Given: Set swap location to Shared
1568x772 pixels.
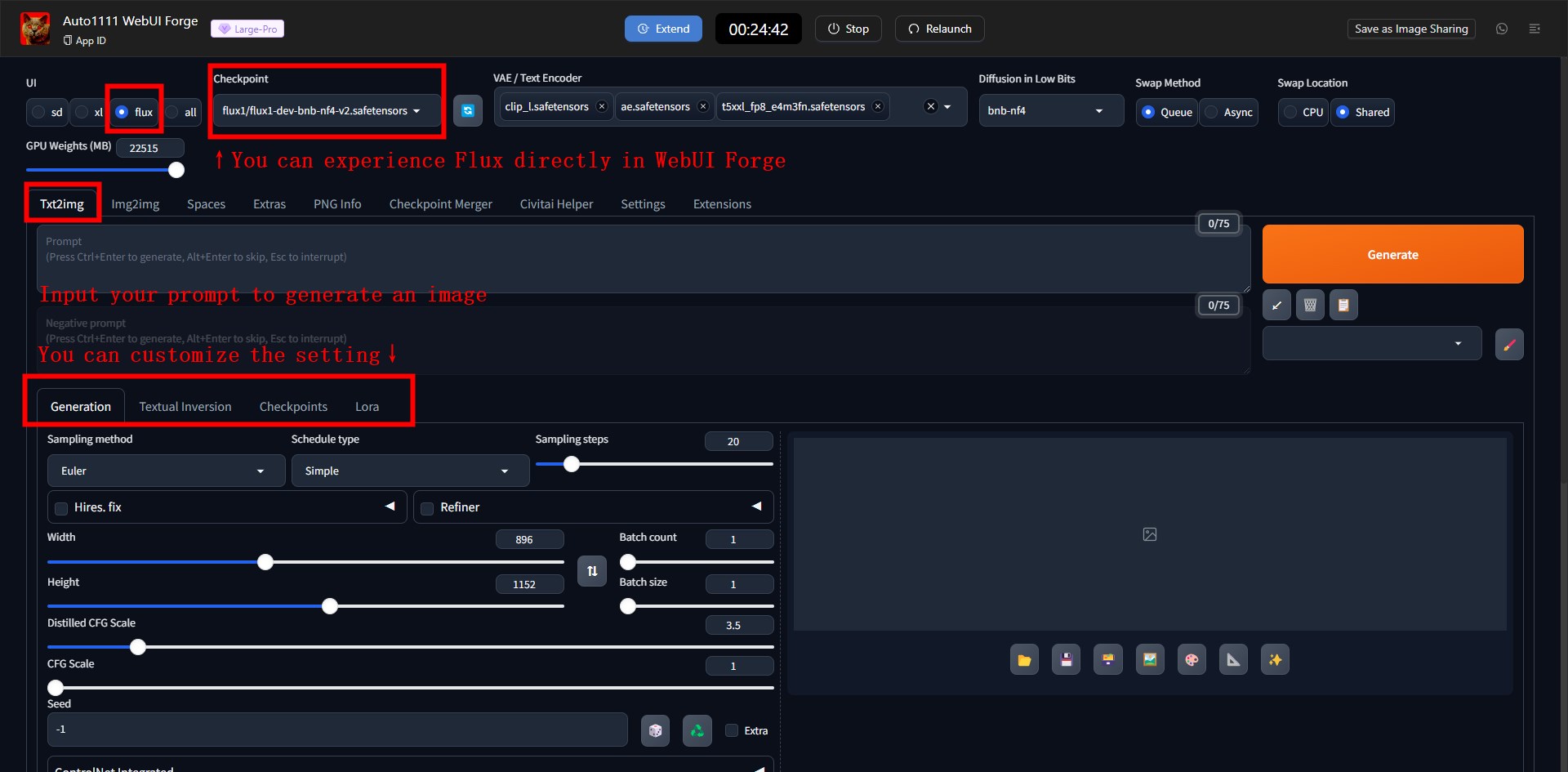Looking at the screenshot, I should tap(1363, 112).
